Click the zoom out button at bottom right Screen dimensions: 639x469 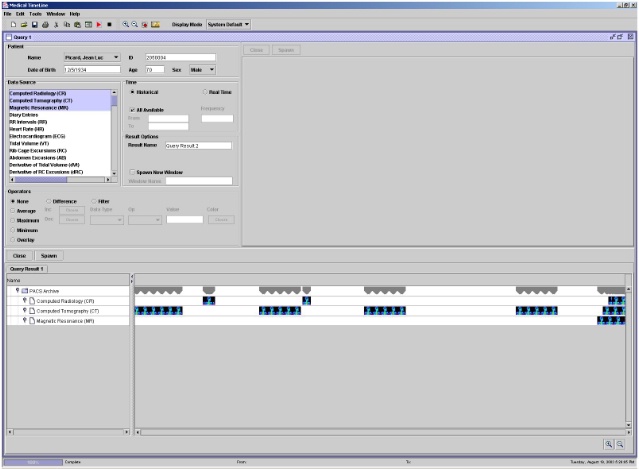620,443
